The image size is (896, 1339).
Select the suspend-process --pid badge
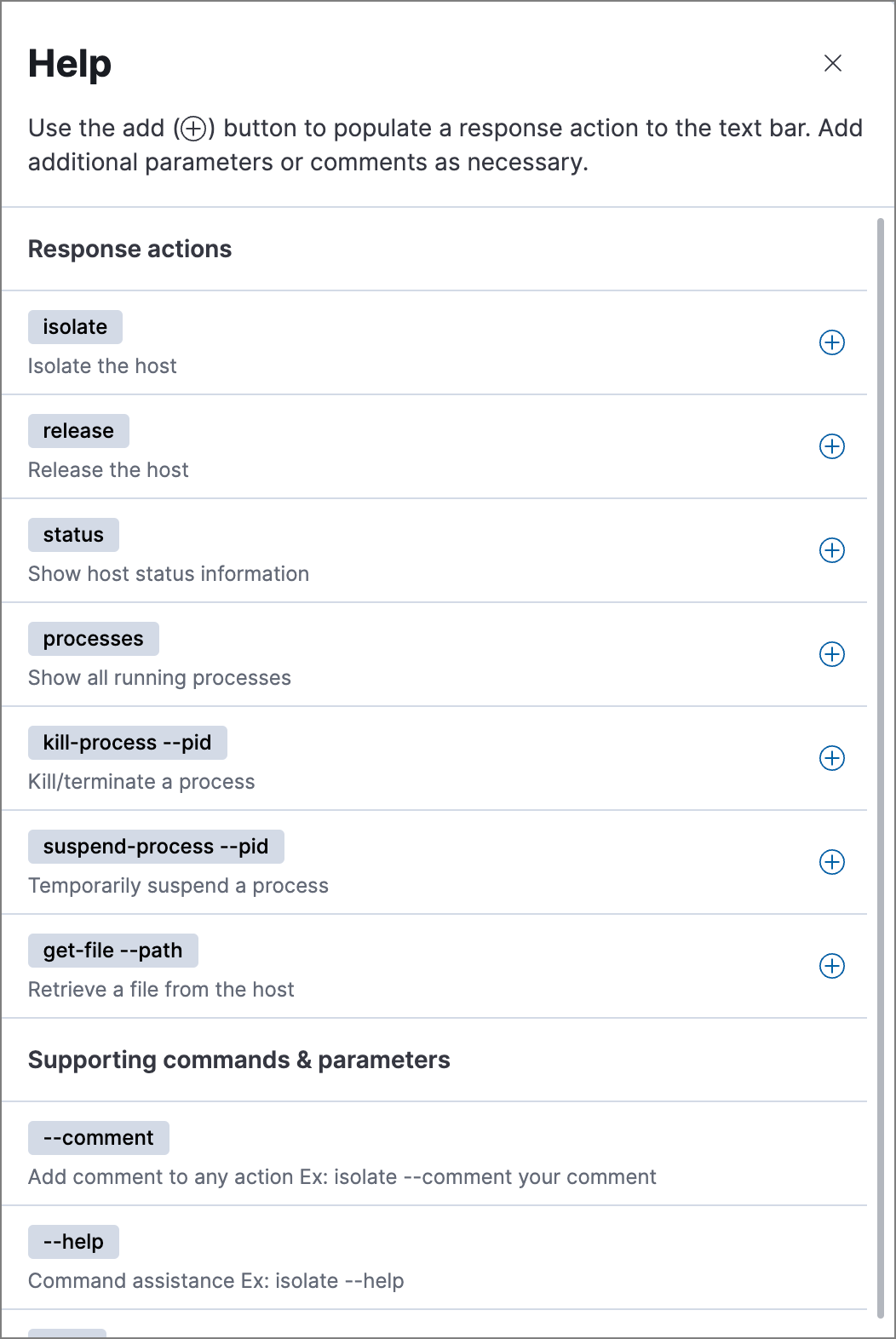[156, 847]
